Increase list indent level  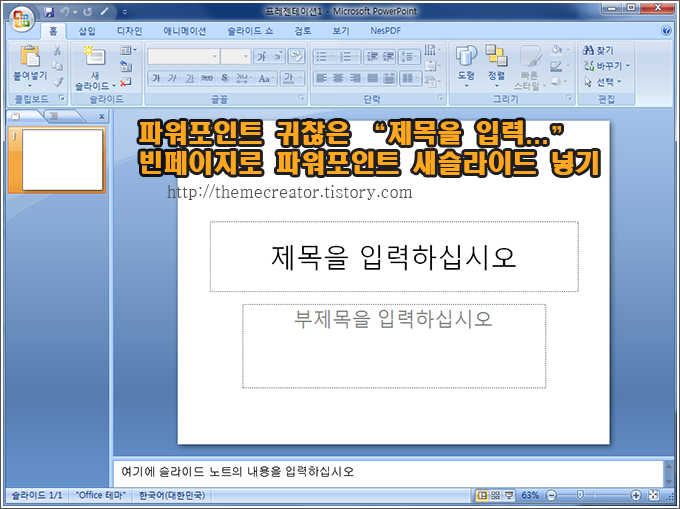[x=388, y=56]
